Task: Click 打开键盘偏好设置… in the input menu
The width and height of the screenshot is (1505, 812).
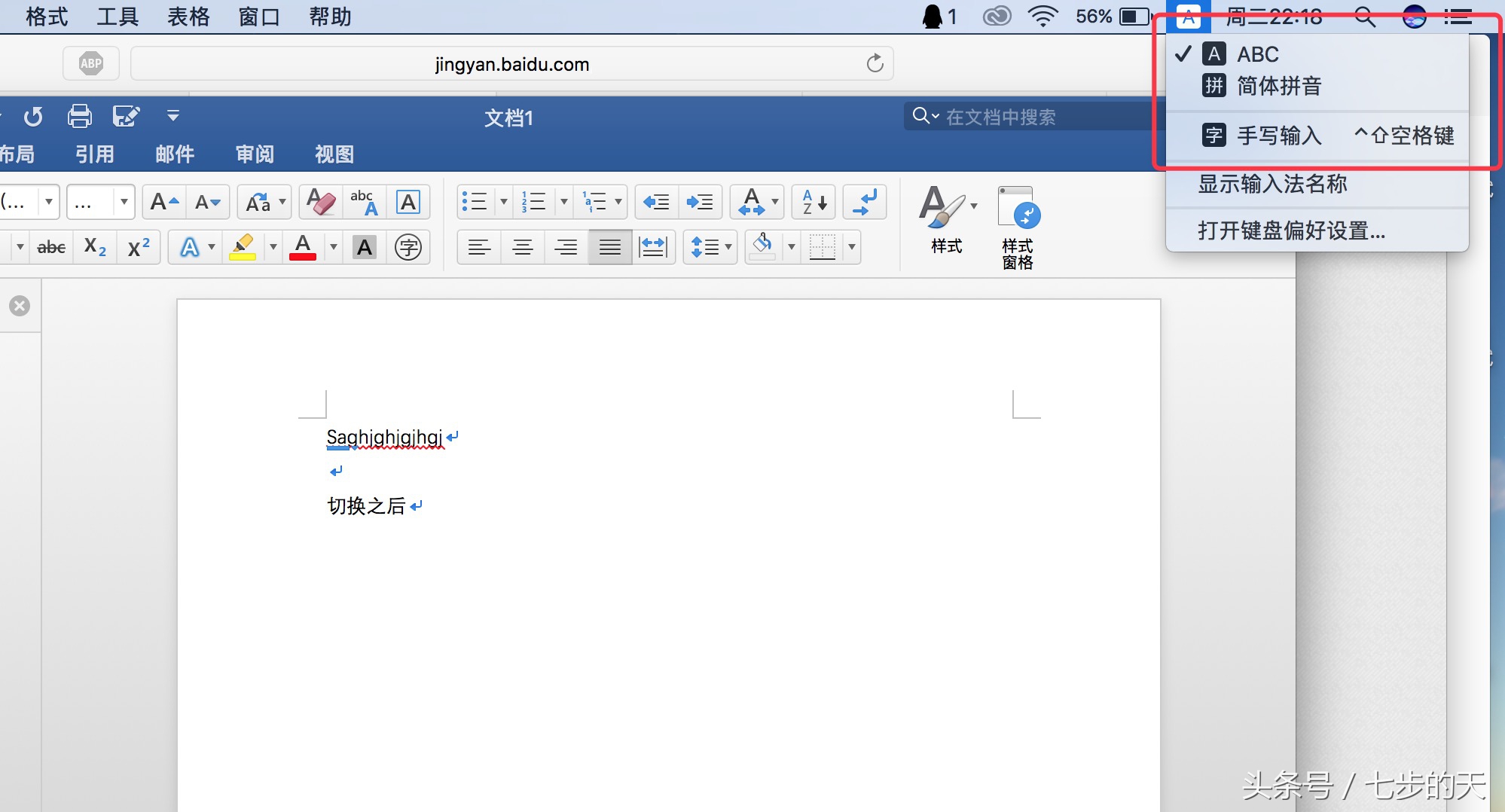Action: (1317, 230)
